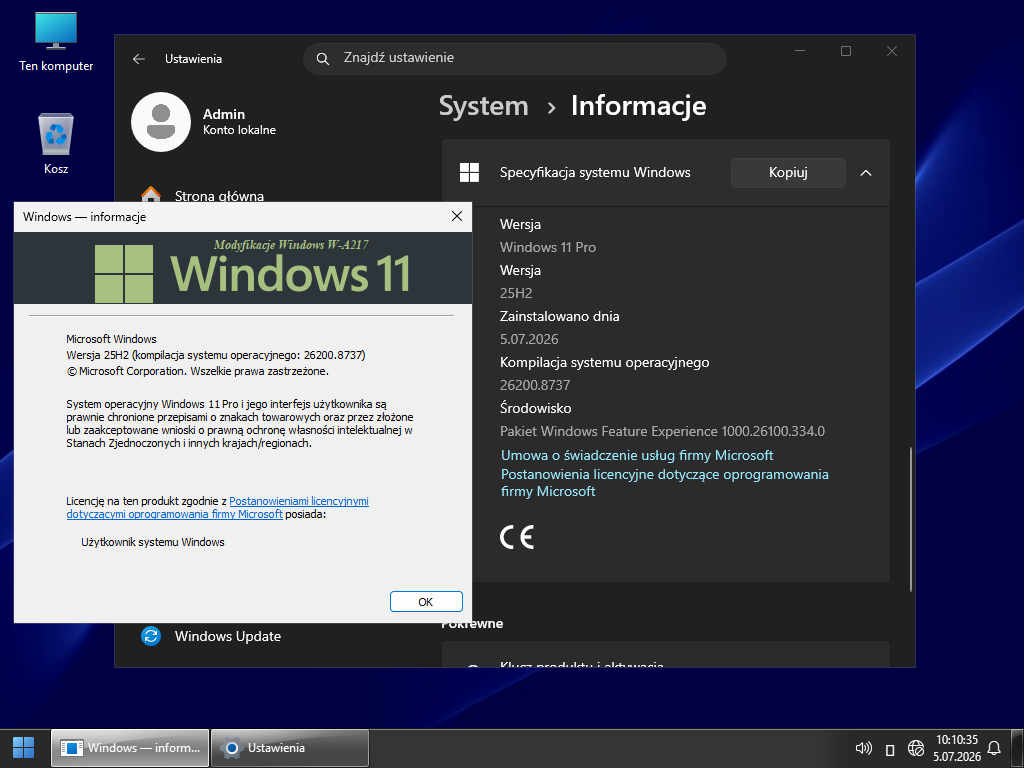Open the Postanowienia licencyjne link in Settings

[665, 483]
